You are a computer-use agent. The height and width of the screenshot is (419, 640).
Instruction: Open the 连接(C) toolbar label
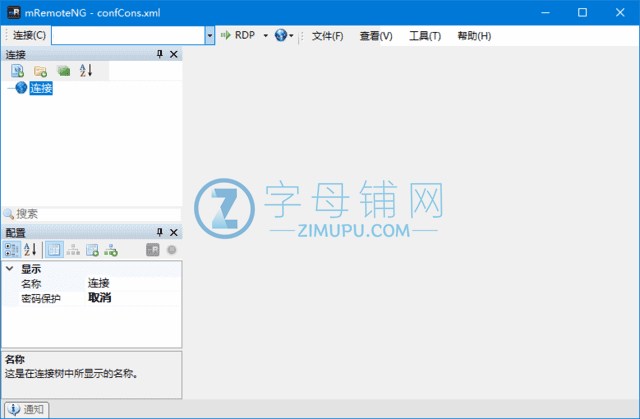(29, 35)
